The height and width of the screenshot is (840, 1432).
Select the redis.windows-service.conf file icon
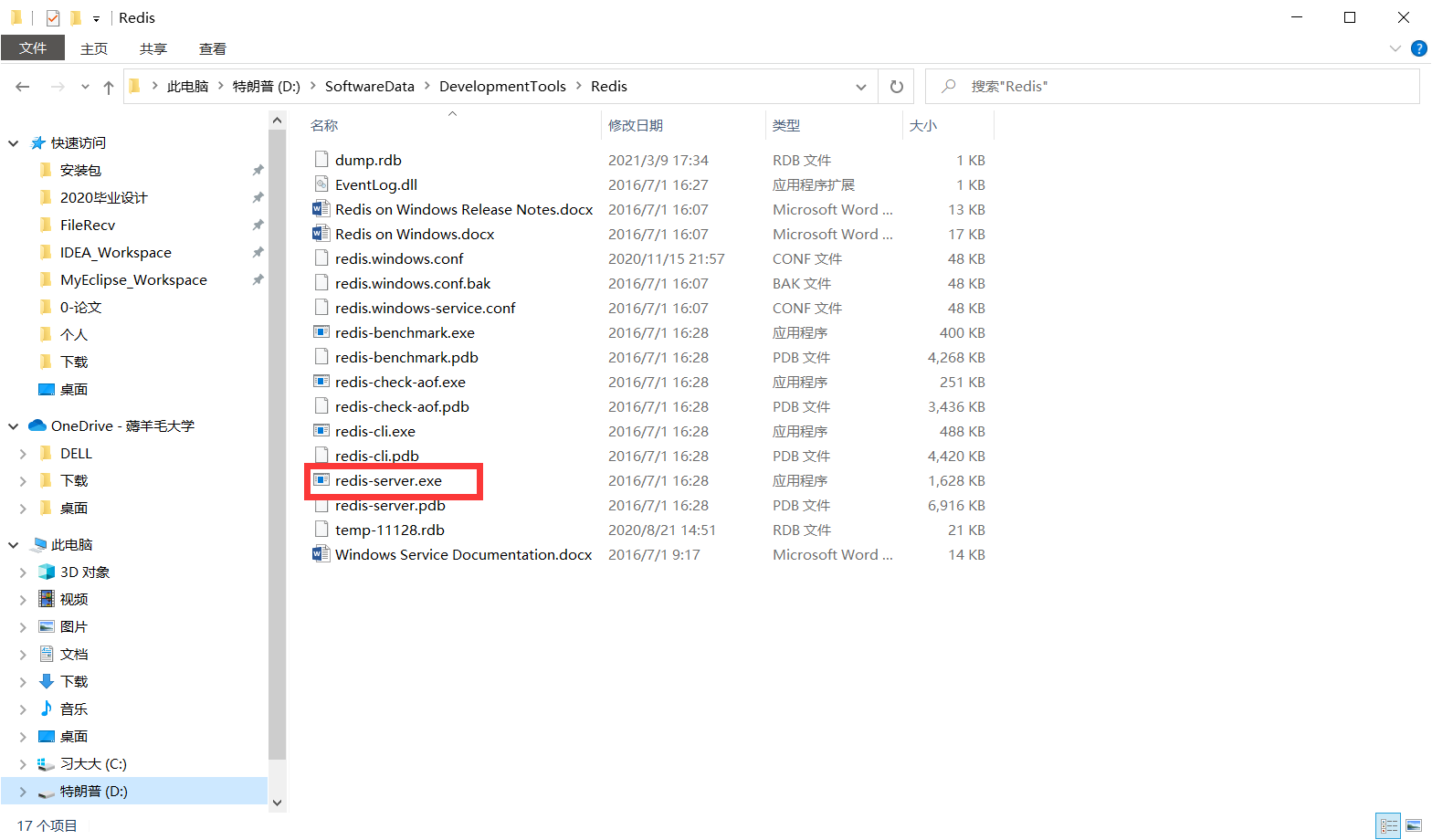point(321,308)
